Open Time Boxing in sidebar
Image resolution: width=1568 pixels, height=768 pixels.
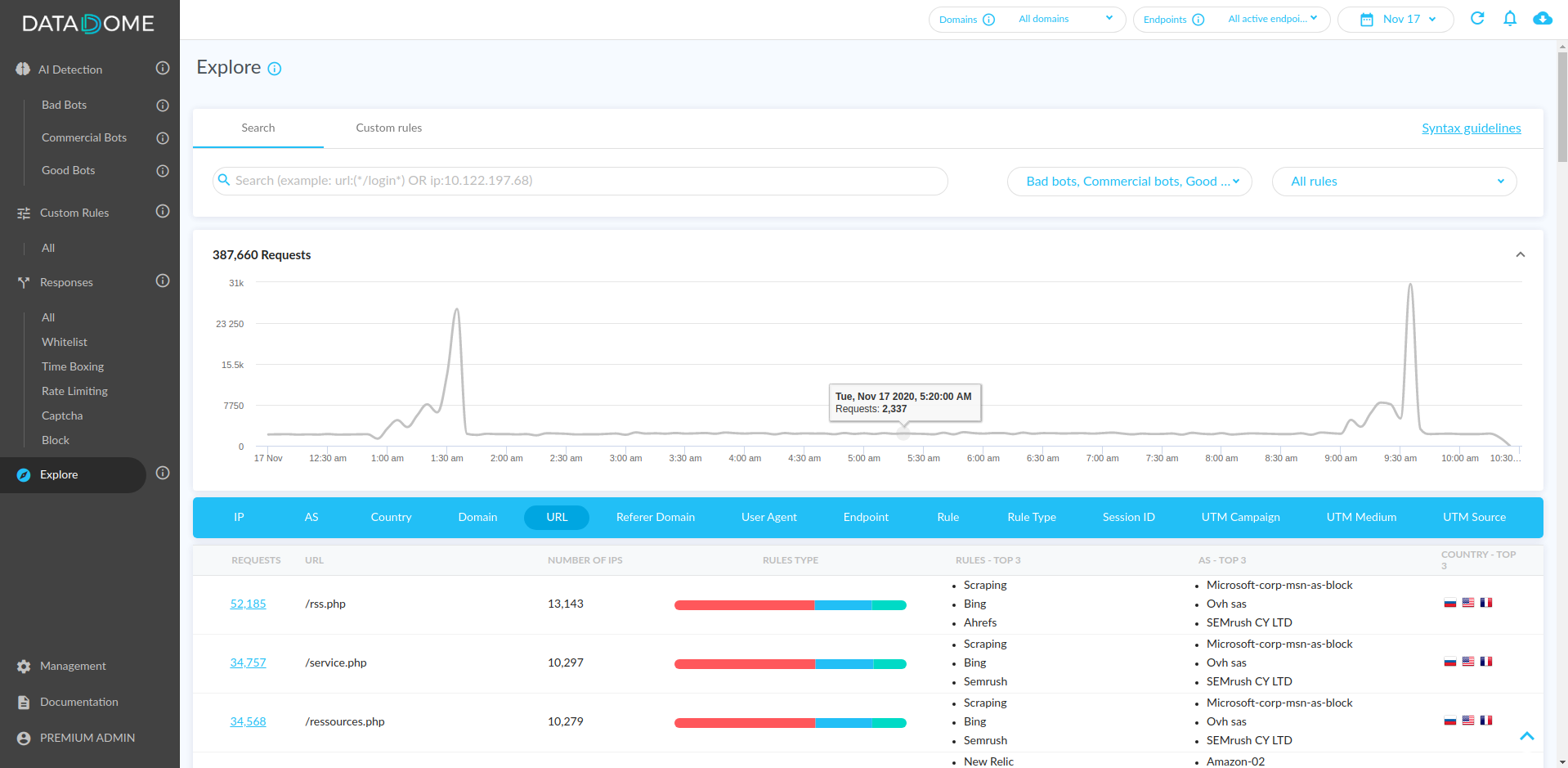click(x=73, y=367)
